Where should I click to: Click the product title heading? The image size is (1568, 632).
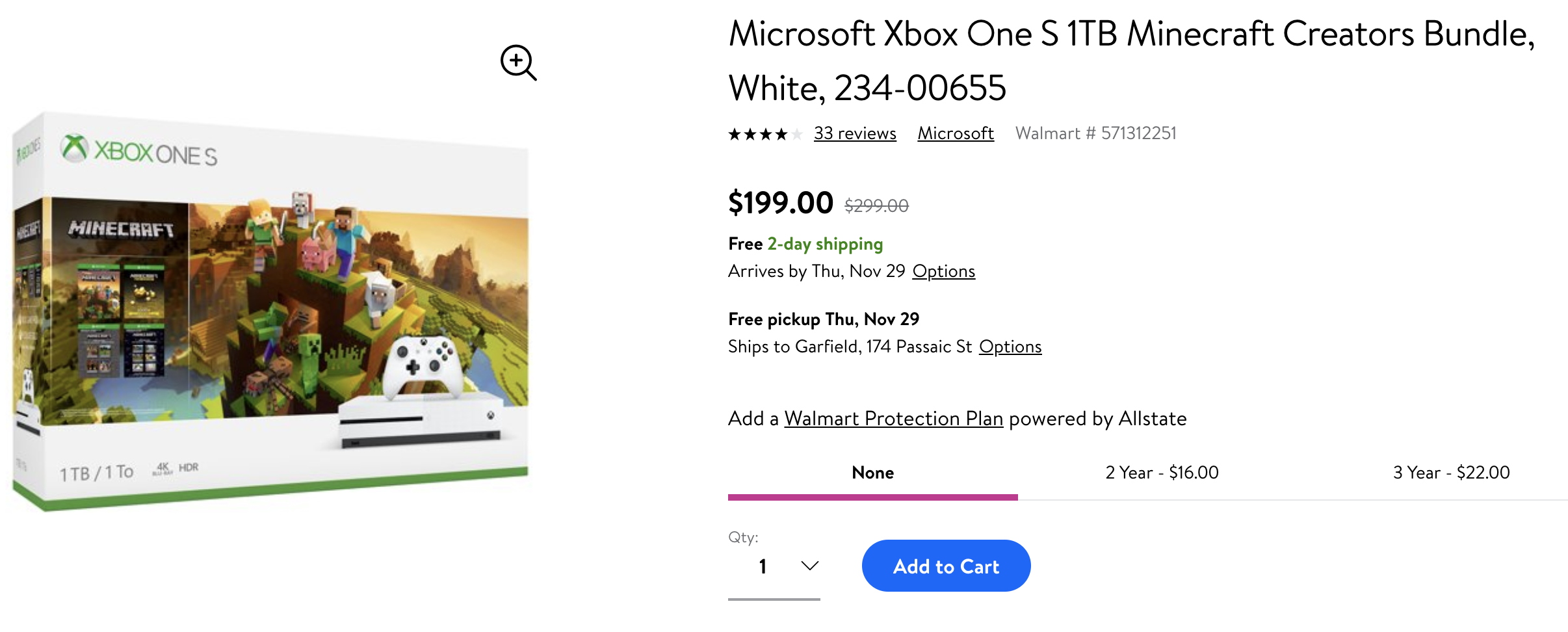coord(1131,60)
